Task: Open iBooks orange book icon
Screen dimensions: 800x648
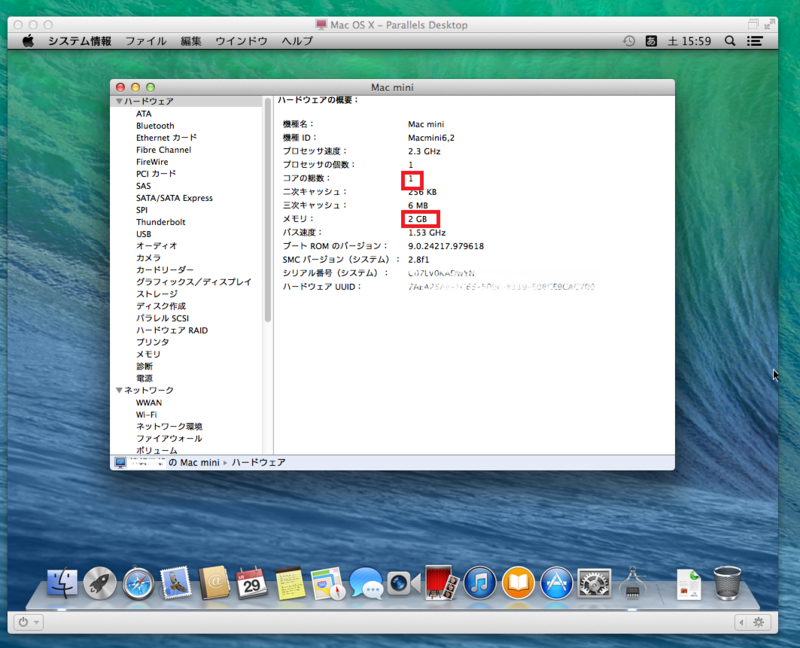Action: click(x=518, y=583)
